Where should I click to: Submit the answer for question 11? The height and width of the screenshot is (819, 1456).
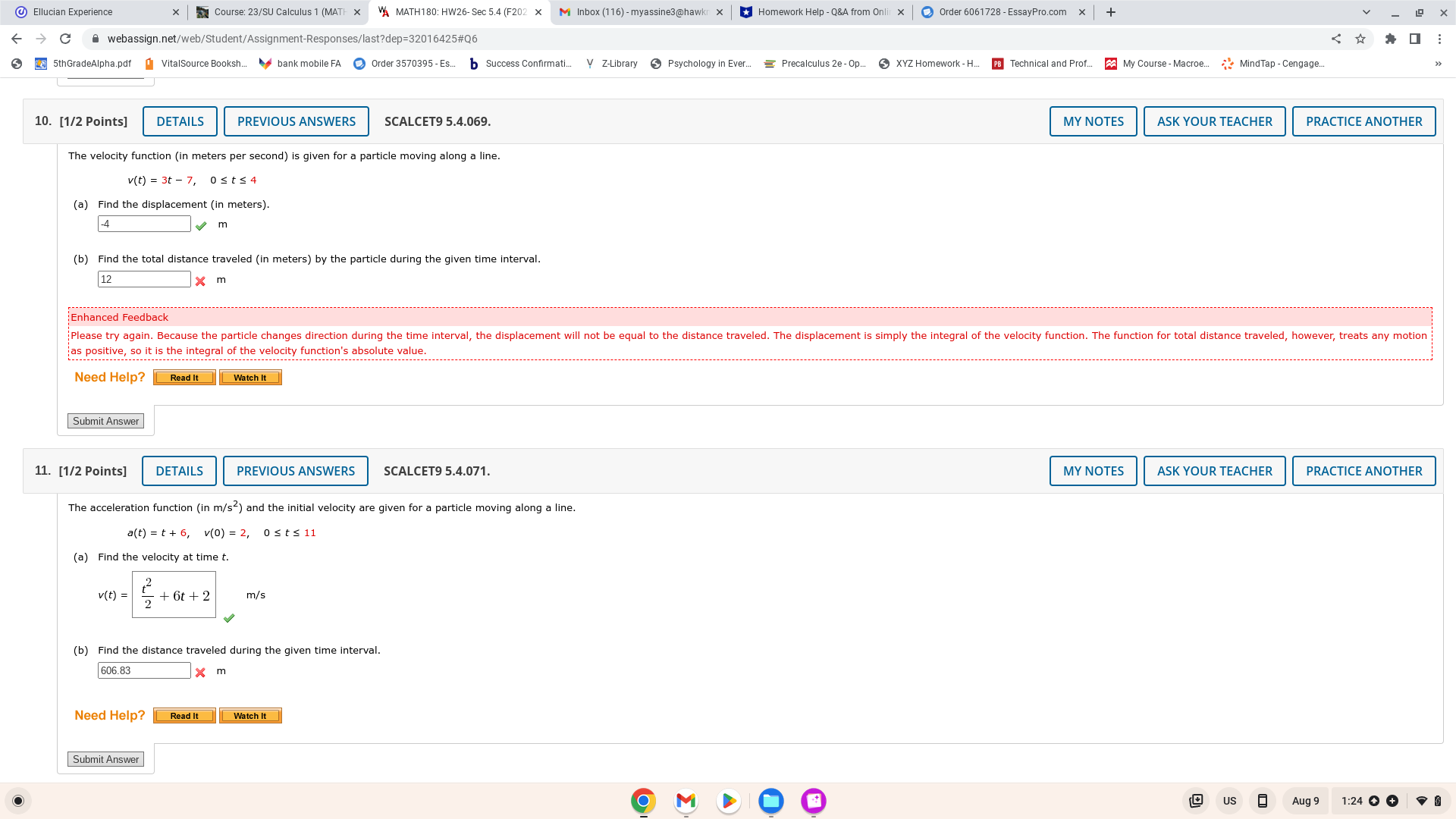coord(105,758)
